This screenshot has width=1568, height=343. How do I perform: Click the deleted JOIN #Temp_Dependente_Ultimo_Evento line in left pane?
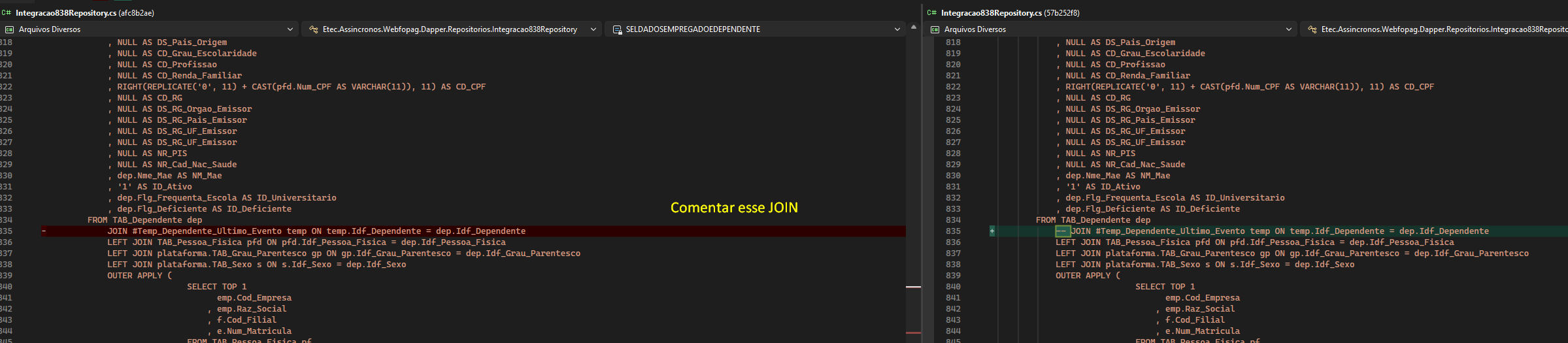click(316, 231)
